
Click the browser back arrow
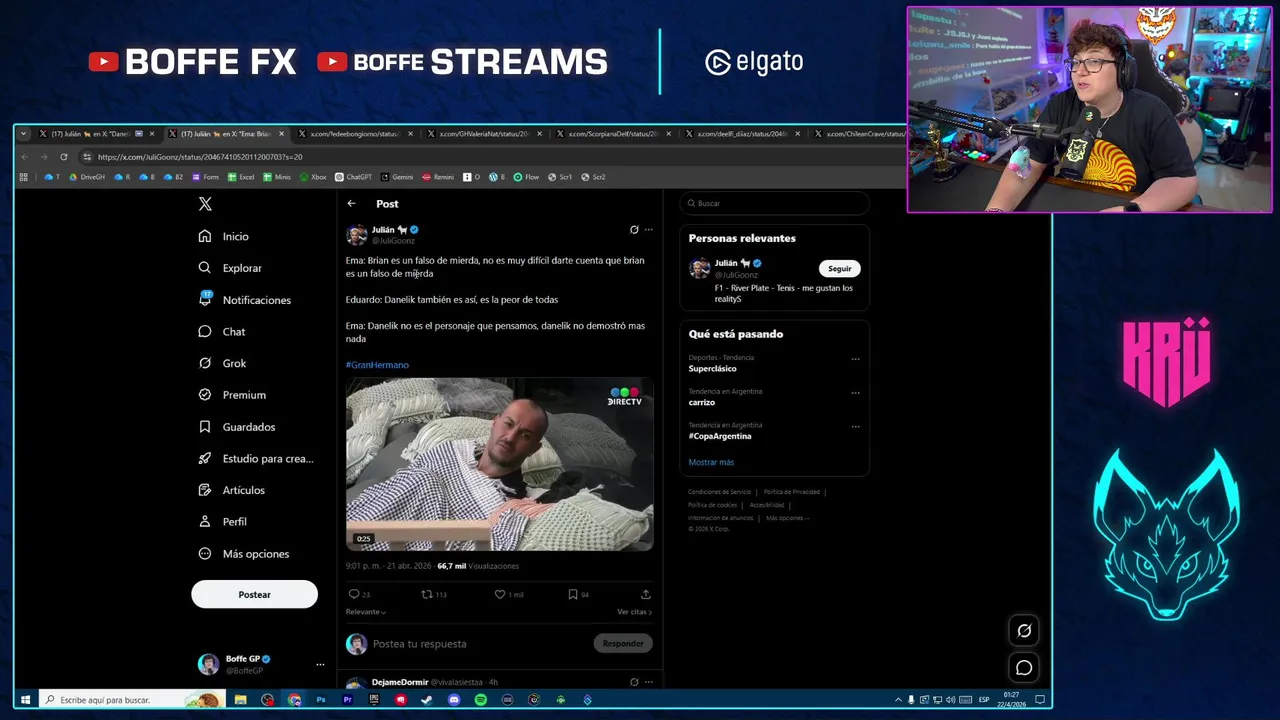tap(25, 157)
